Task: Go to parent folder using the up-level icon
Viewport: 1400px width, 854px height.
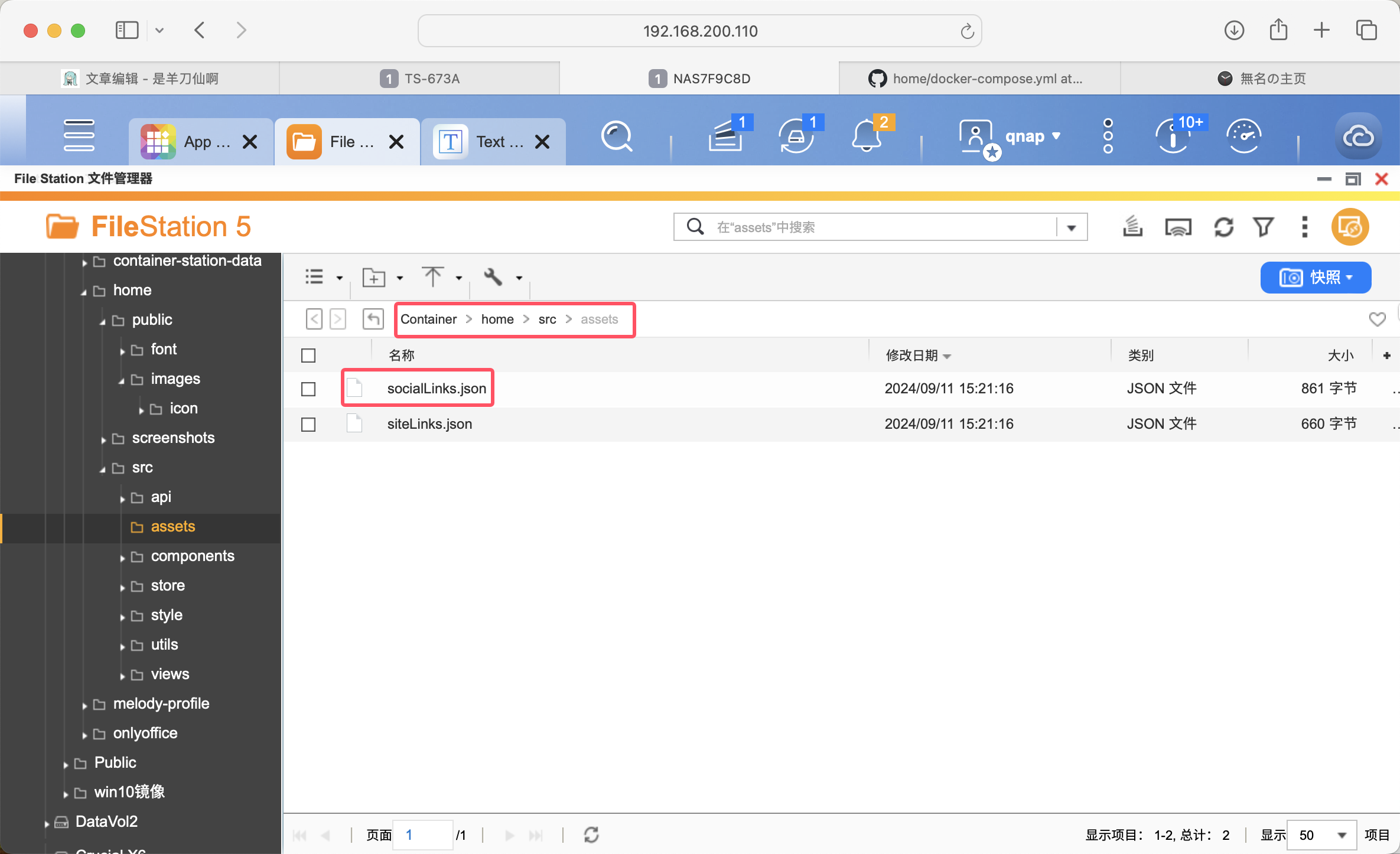Action: pyautogui.click(x=373, y=320)
